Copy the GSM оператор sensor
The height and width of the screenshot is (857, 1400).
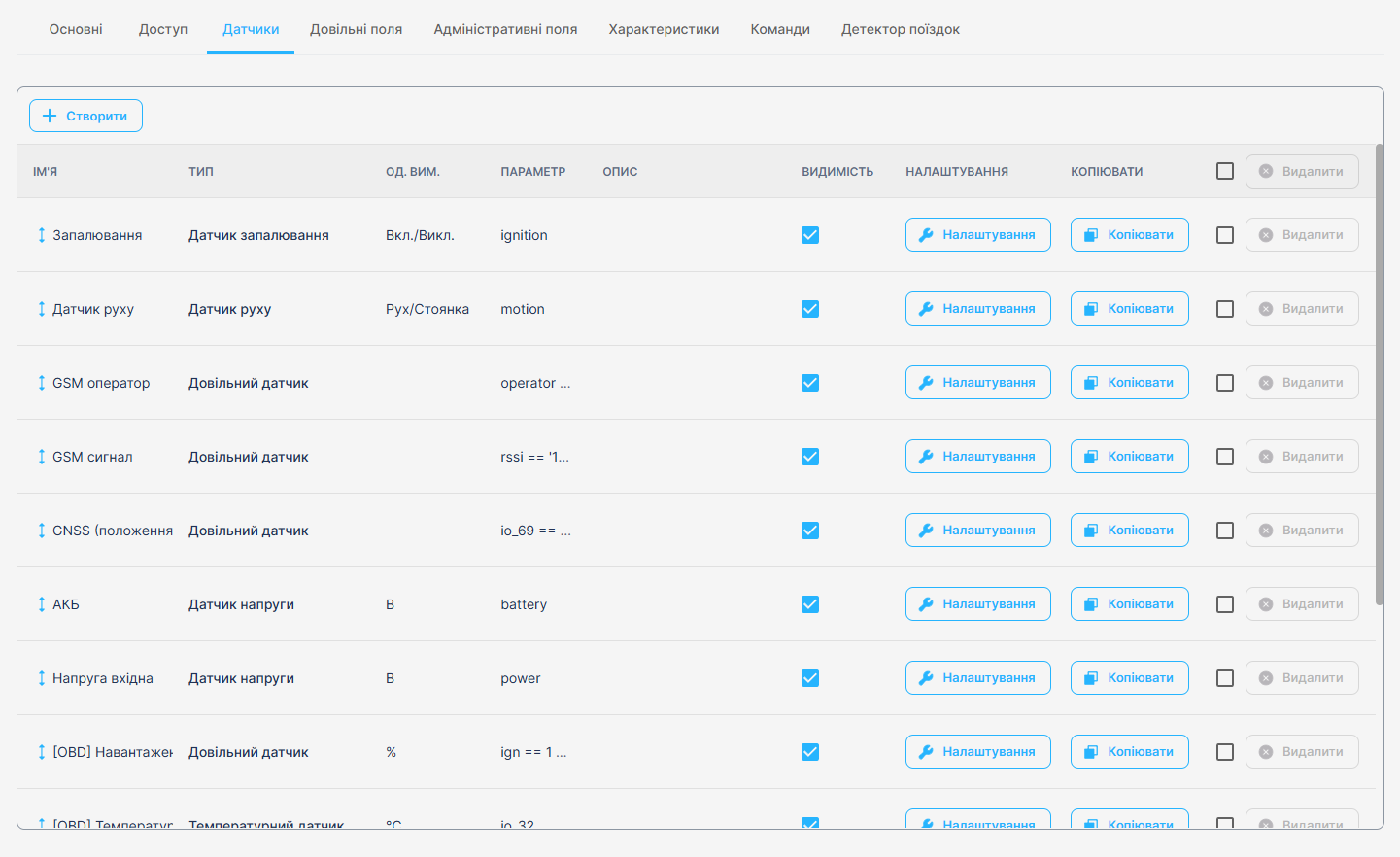point(1129,383)
